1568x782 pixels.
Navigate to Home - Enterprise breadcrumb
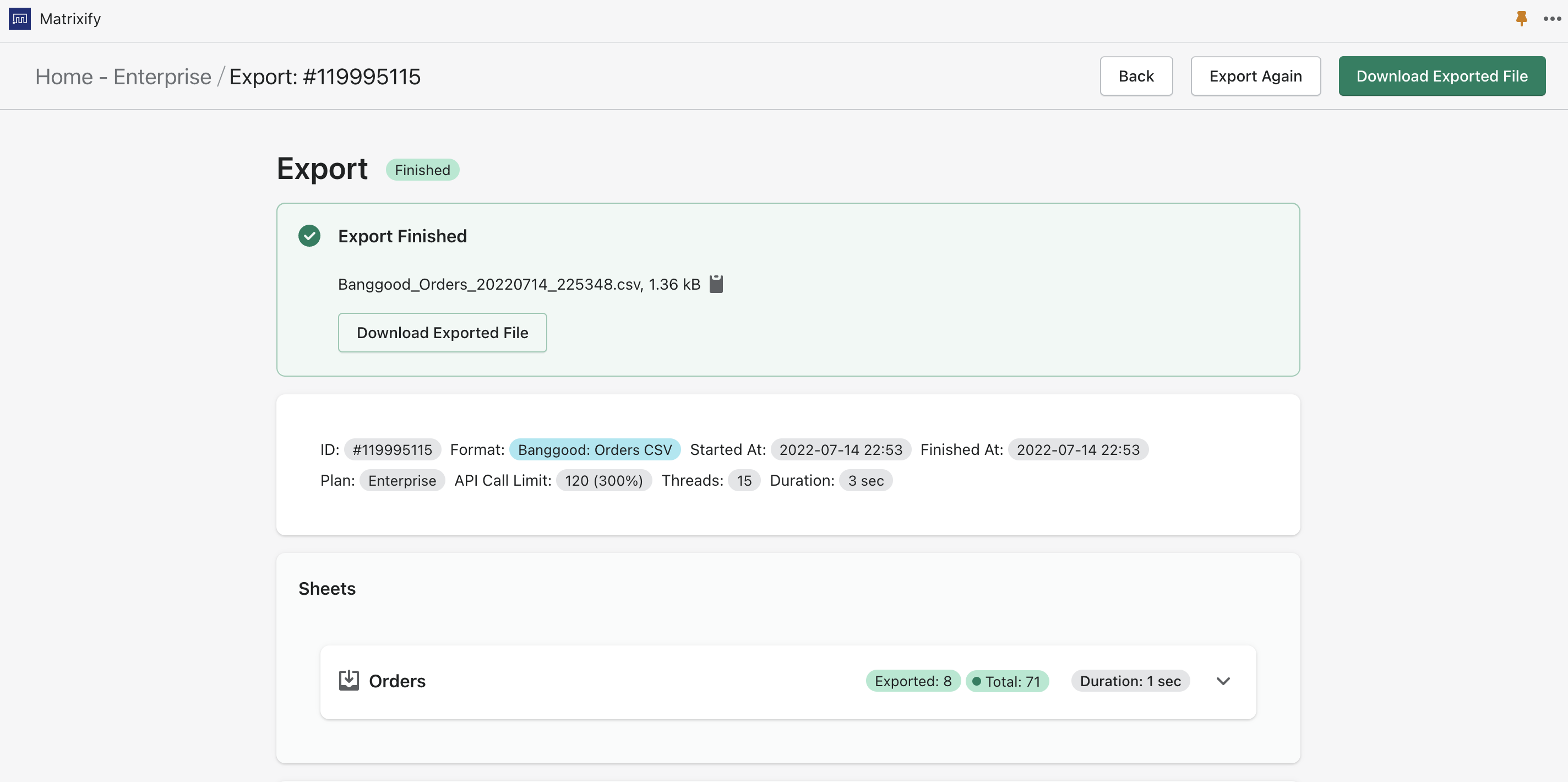pyautogui.click(x=122, y=76)
